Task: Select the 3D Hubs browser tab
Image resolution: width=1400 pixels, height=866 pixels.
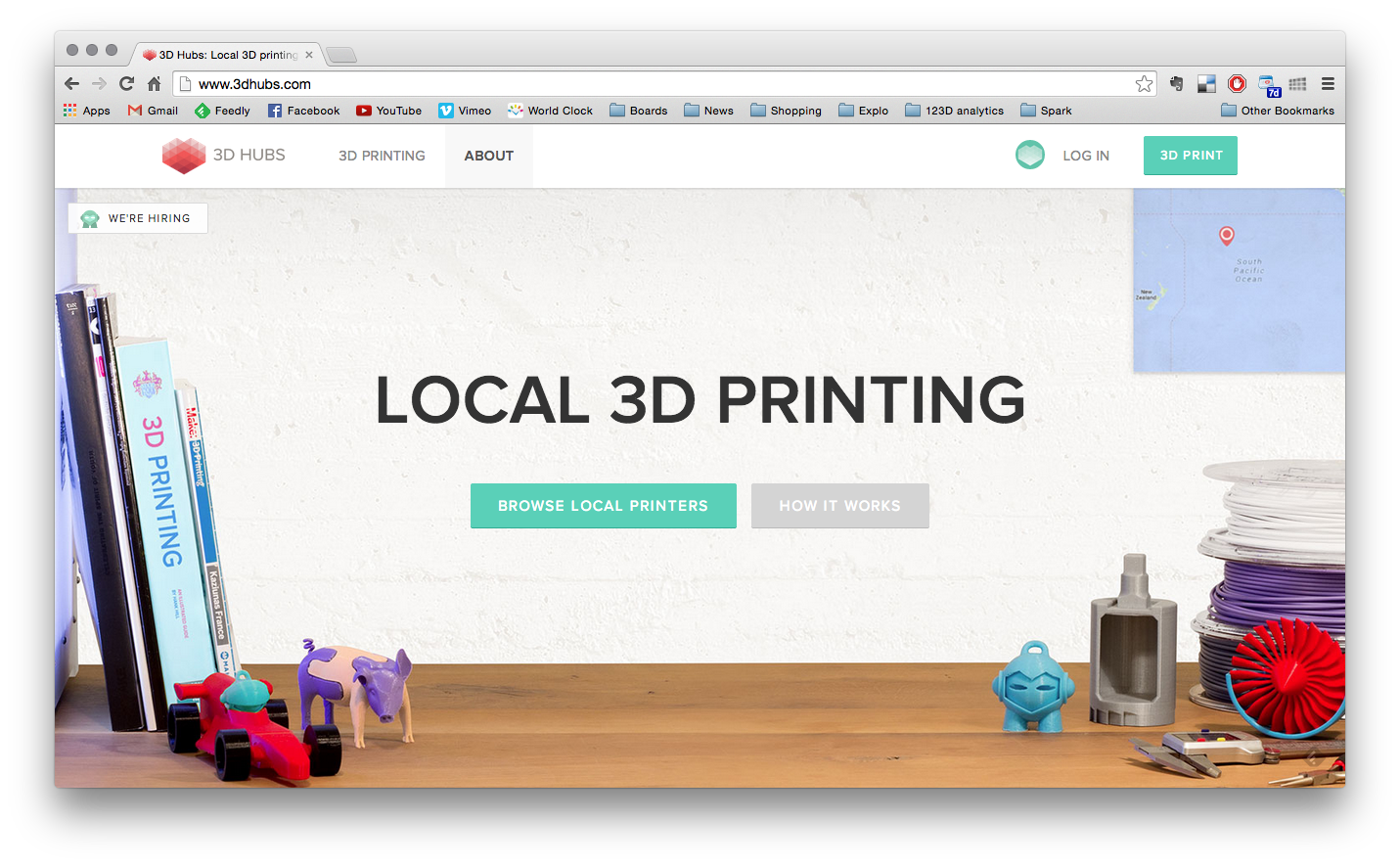Action: tap(227, 55)
